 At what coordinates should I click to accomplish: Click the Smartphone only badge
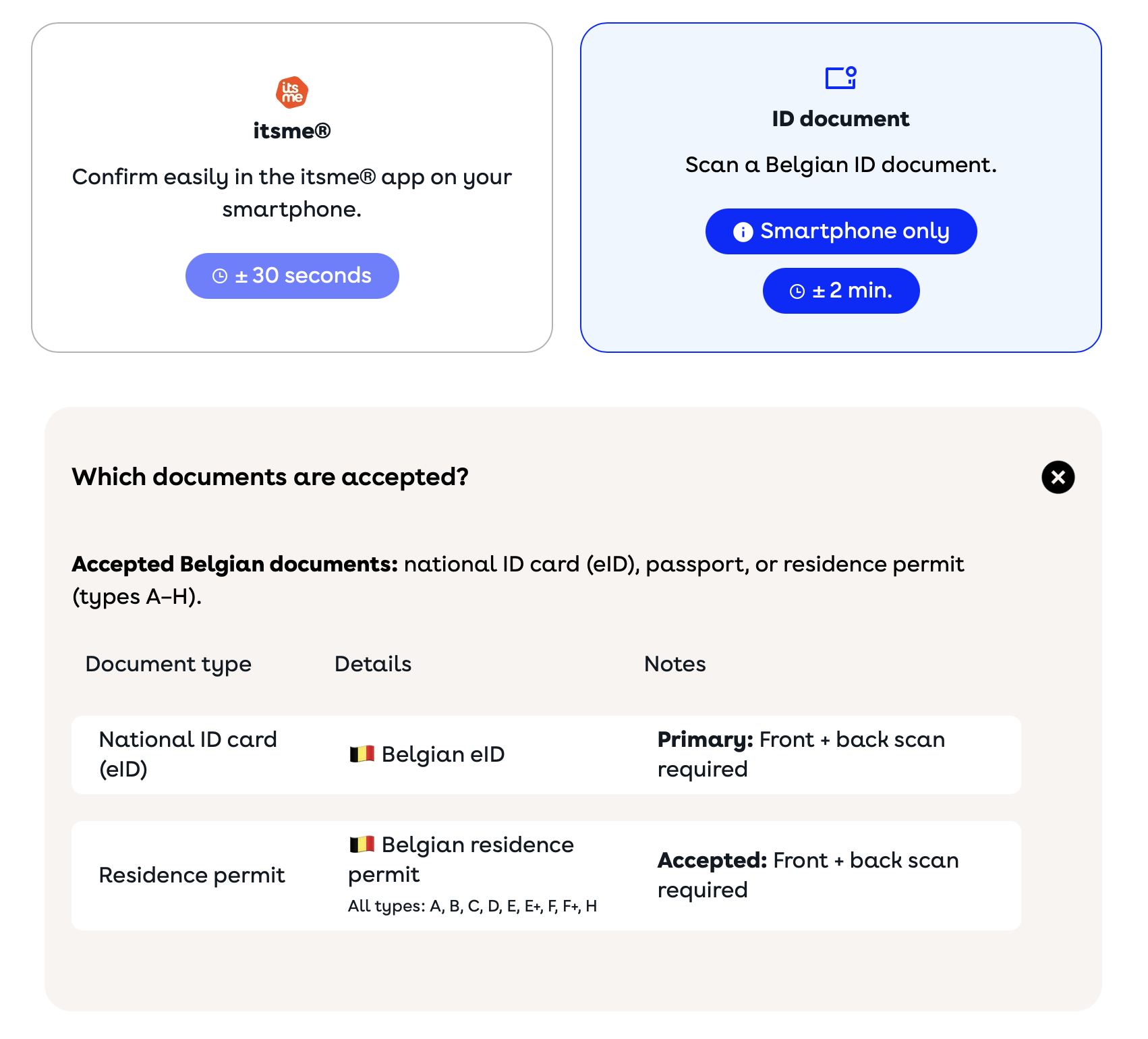(x=841, y=231)
